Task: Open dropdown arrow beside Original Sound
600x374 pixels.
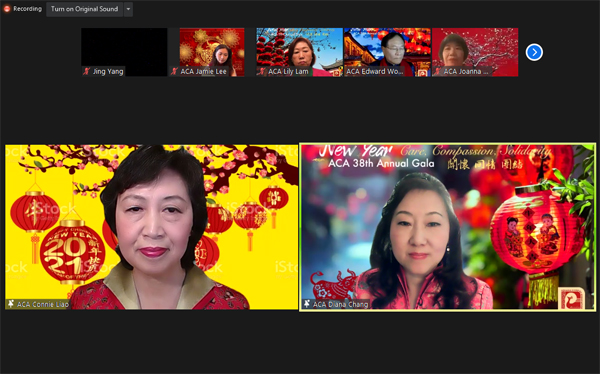Action: 128,9
